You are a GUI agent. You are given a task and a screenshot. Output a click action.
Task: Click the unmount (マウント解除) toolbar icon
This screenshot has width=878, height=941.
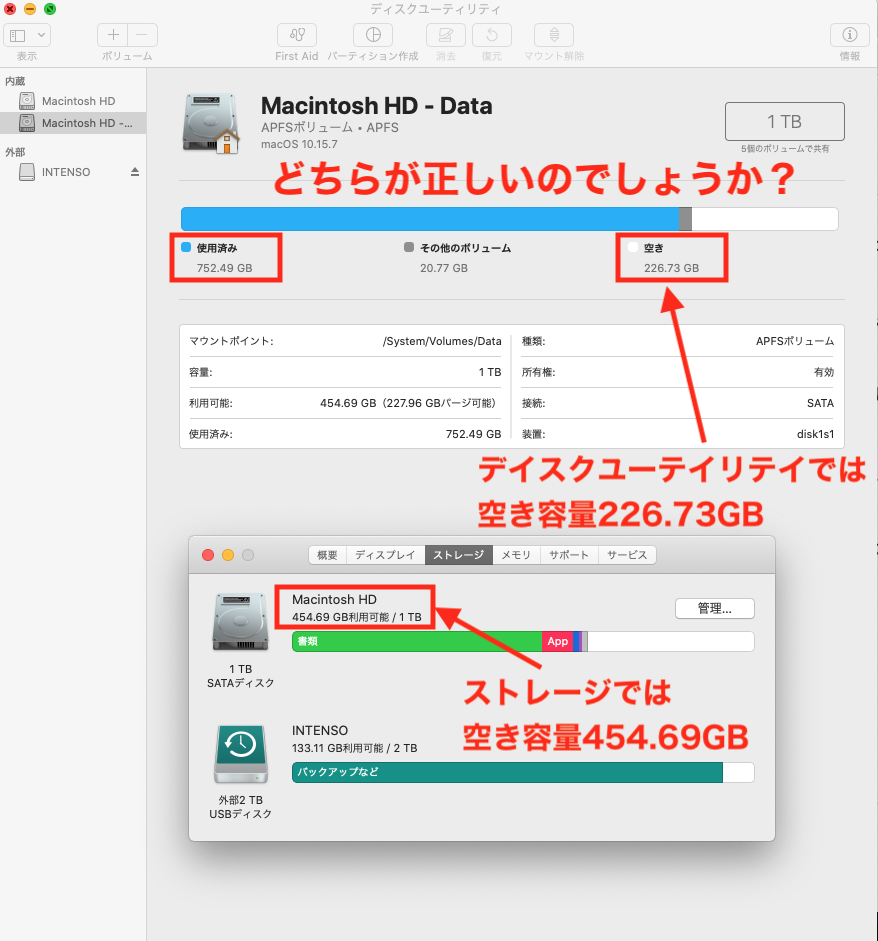[x=554, y=35]
